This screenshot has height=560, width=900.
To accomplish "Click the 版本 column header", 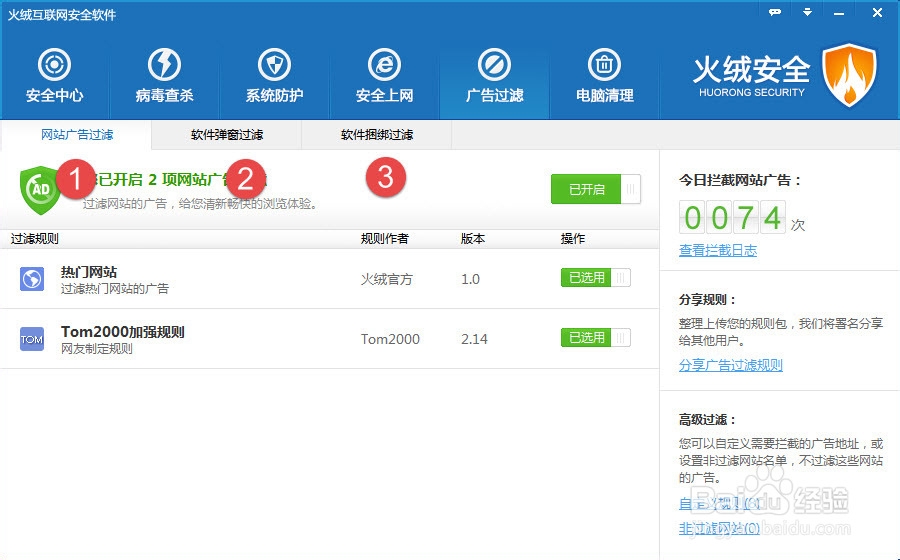I will pos(473,239).
